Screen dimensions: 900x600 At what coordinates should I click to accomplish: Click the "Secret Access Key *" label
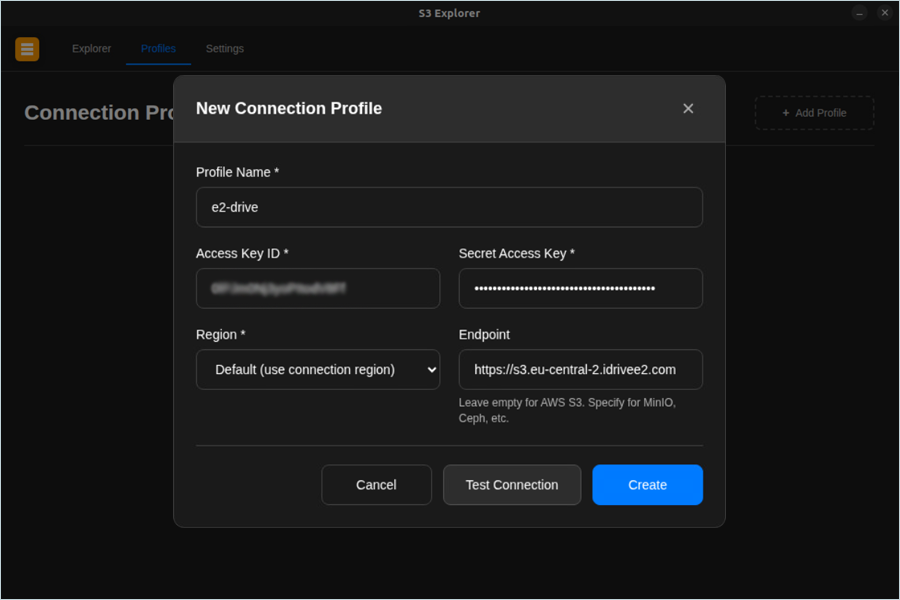click(x=516, y=253)
